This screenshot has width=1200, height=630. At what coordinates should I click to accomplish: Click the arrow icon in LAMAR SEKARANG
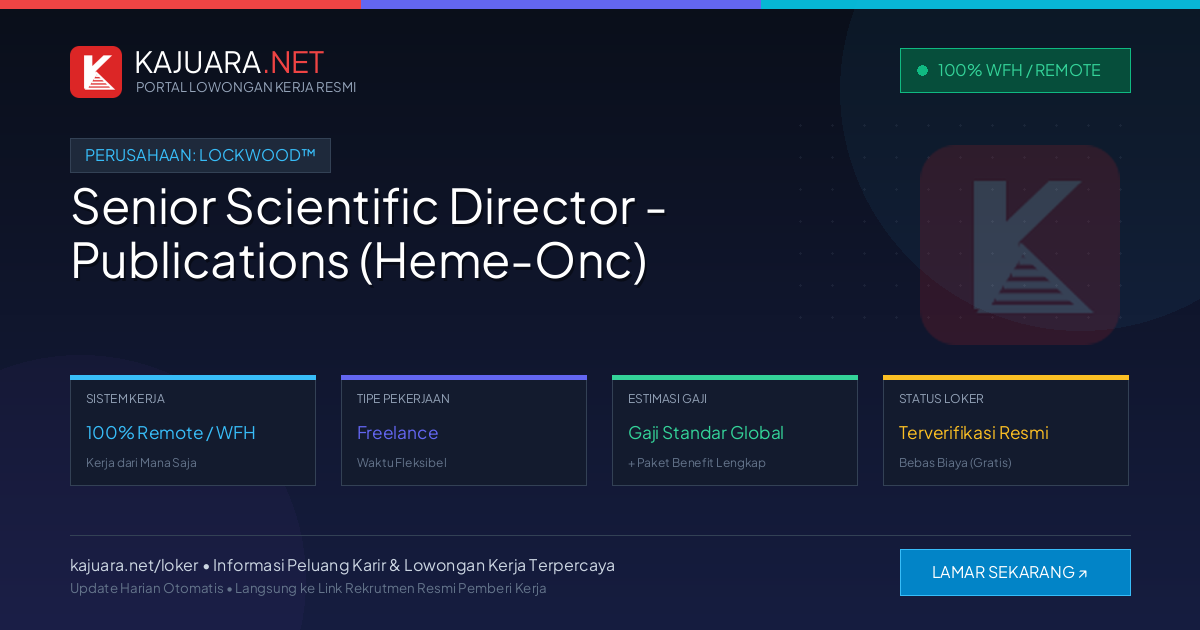coord(1083,574)
